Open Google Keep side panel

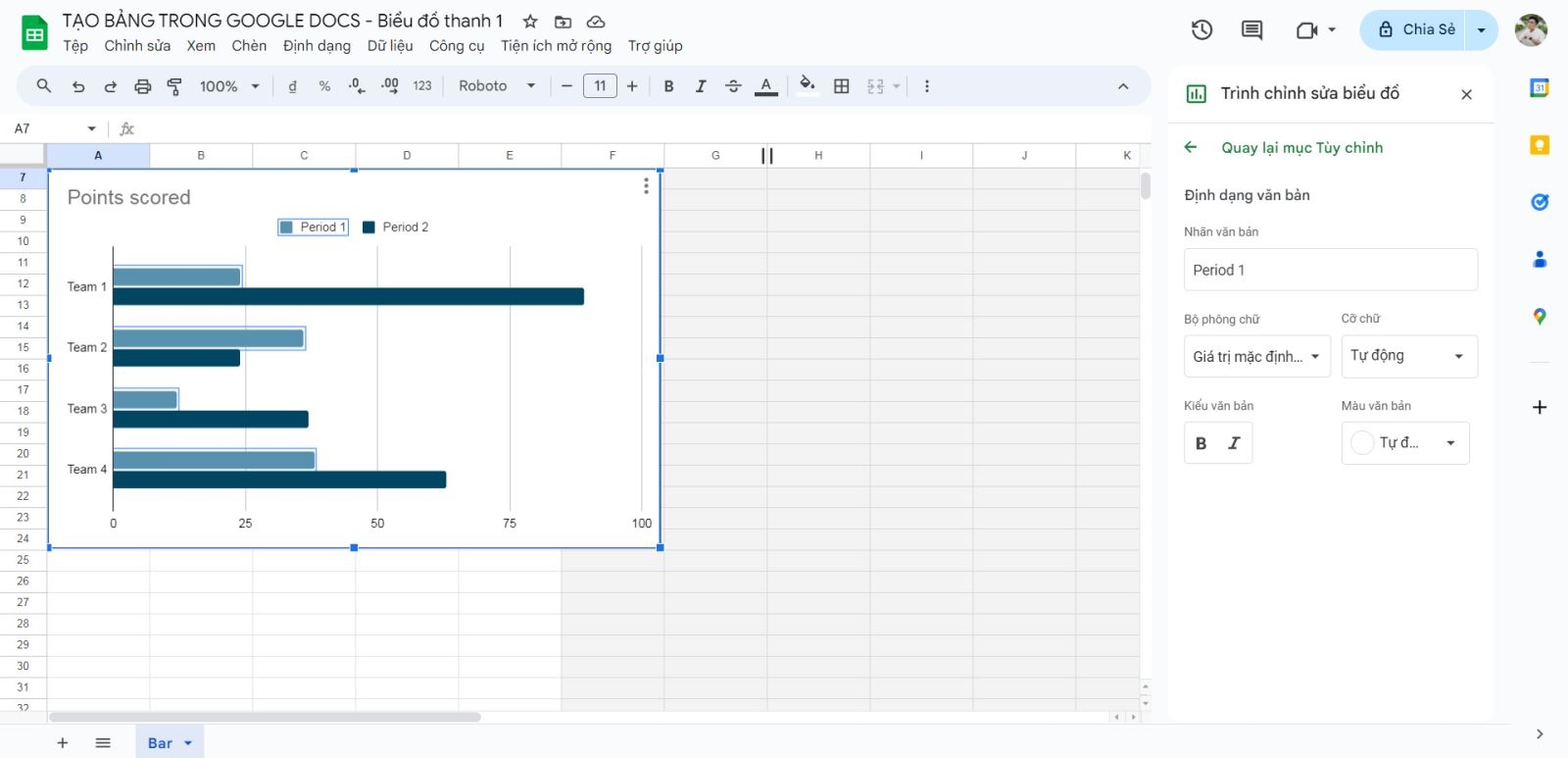[1540, 145]
